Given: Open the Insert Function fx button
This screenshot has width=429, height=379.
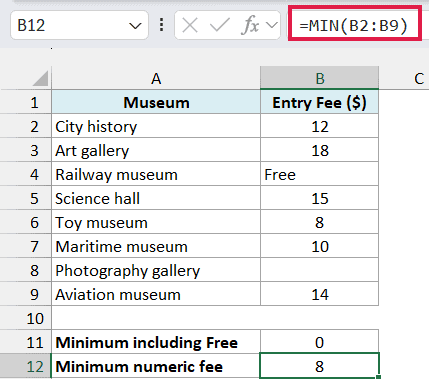Looking at the screenshot, I should click(x=250, y=25).
